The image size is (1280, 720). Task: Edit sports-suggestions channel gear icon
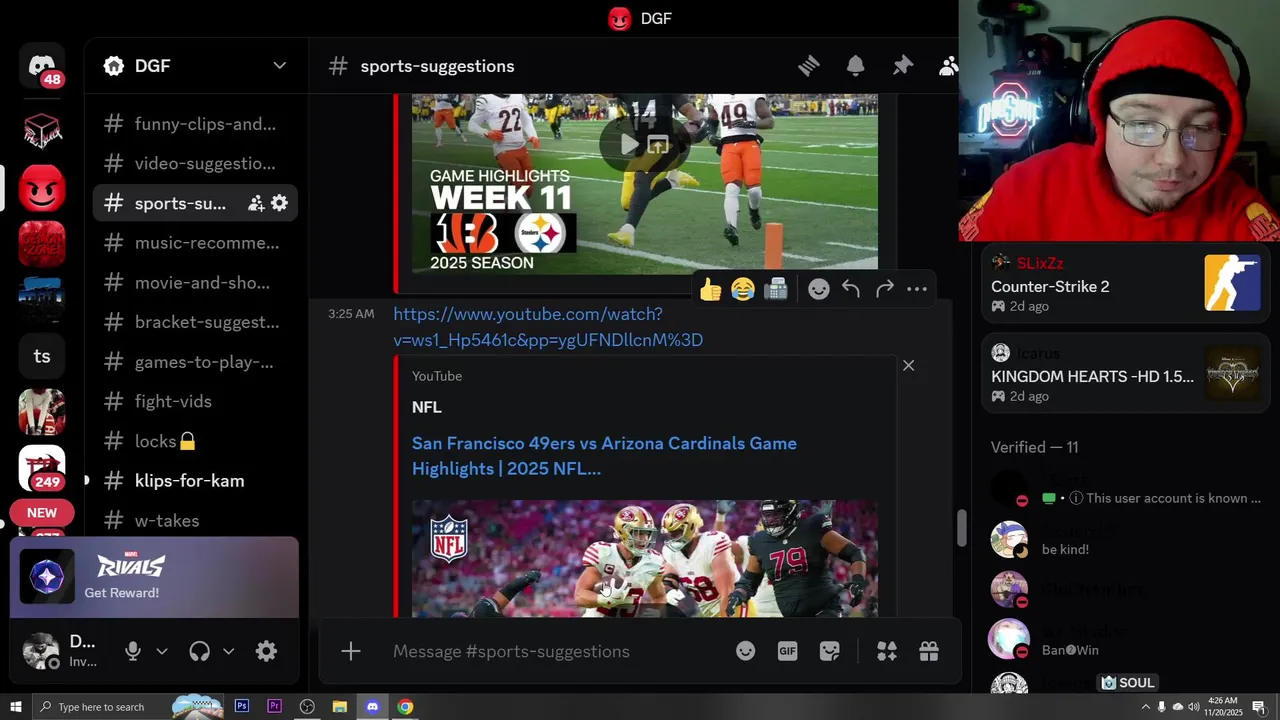(280, 203)
